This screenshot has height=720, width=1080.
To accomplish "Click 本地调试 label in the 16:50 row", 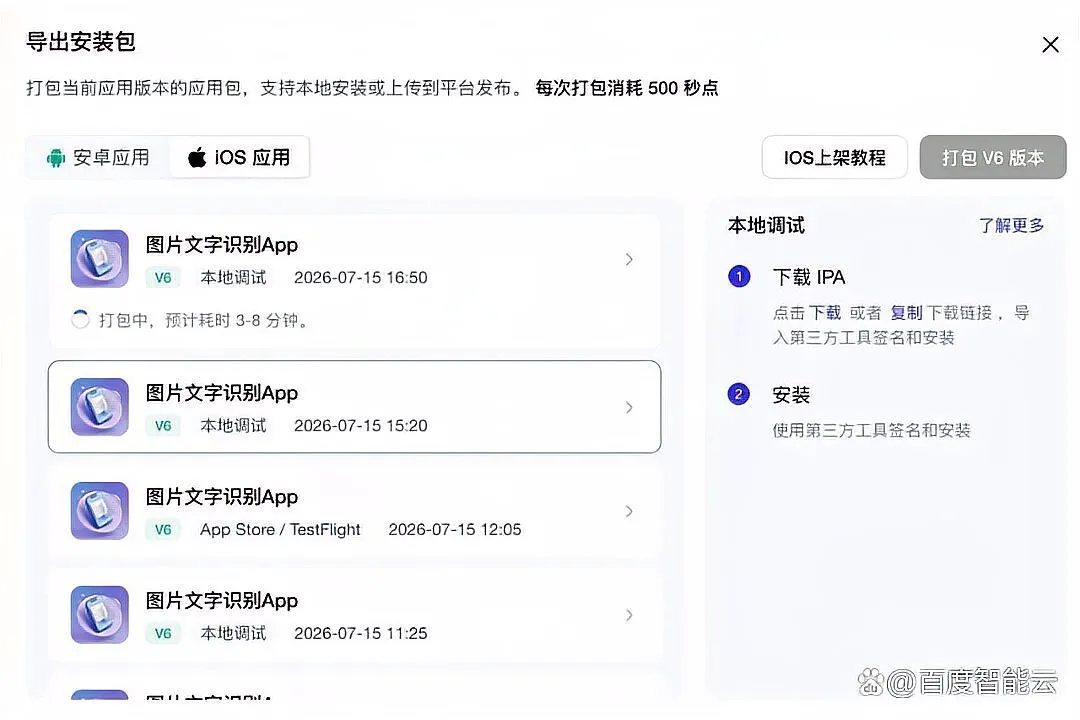I will pyautogui.click(x=233, y=278).
